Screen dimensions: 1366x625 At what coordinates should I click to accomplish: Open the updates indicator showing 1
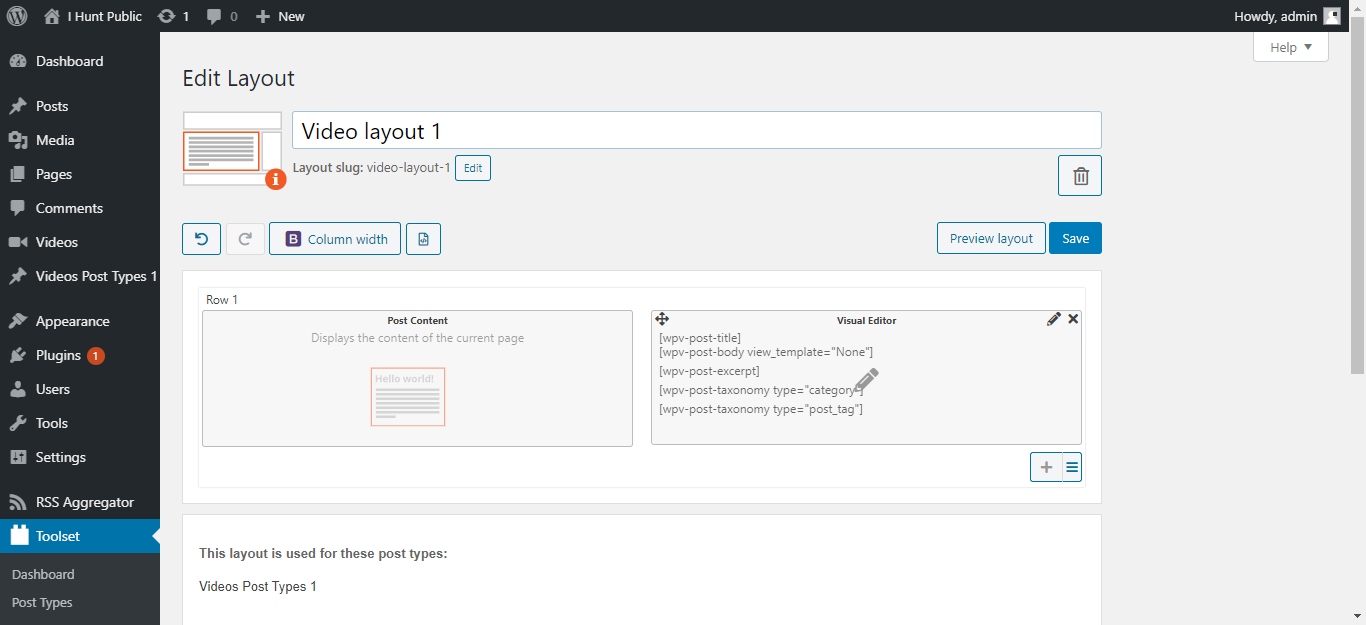pyautogui.click(x=173, y=16)
